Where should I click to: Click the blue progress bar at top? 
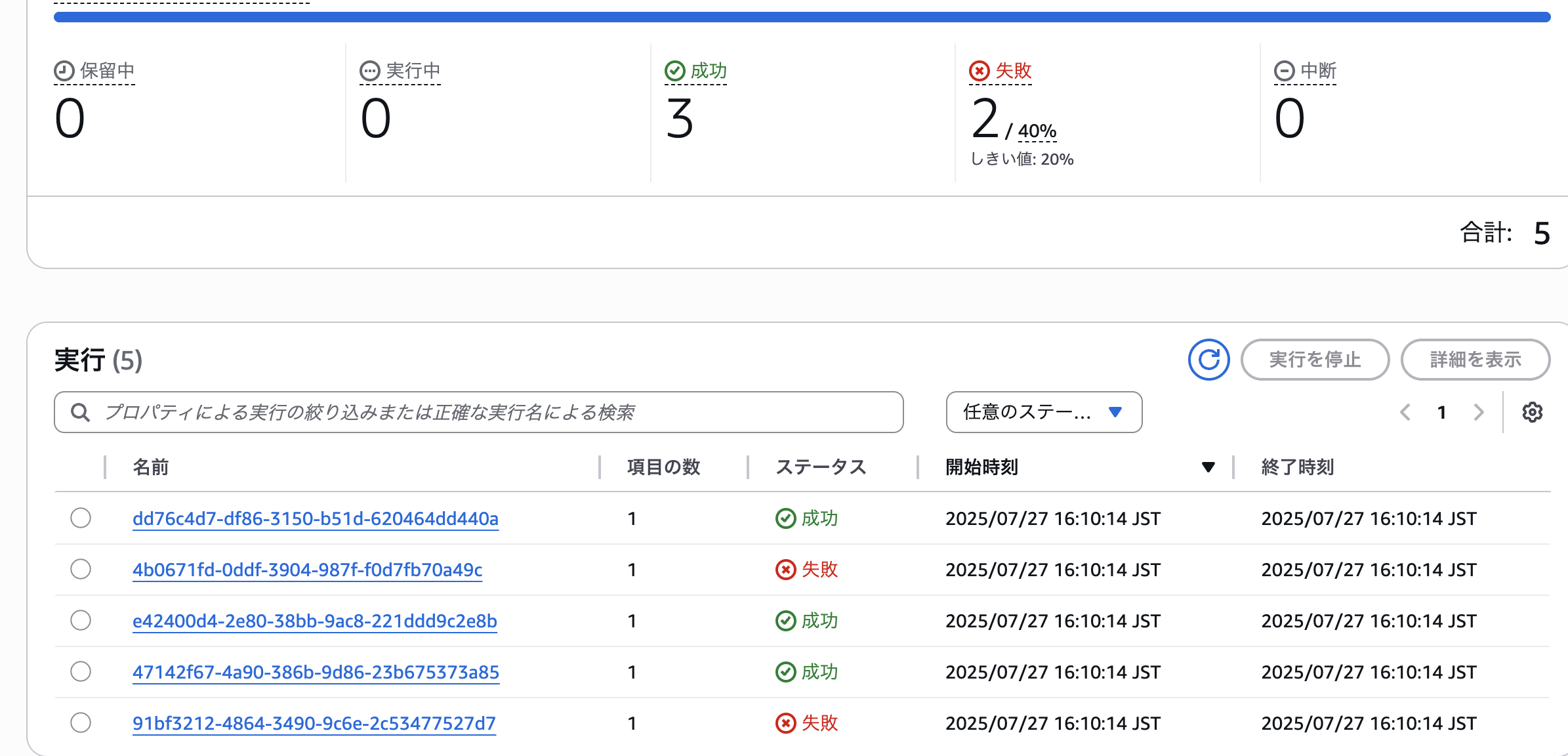pyautogui.click(x=802, y=17)
